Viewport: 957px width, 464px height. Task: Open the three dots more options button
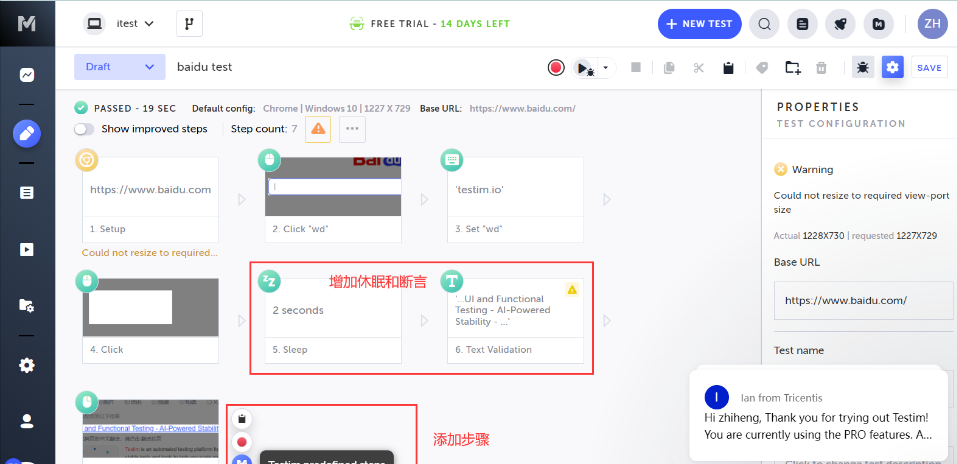[352, 129]
